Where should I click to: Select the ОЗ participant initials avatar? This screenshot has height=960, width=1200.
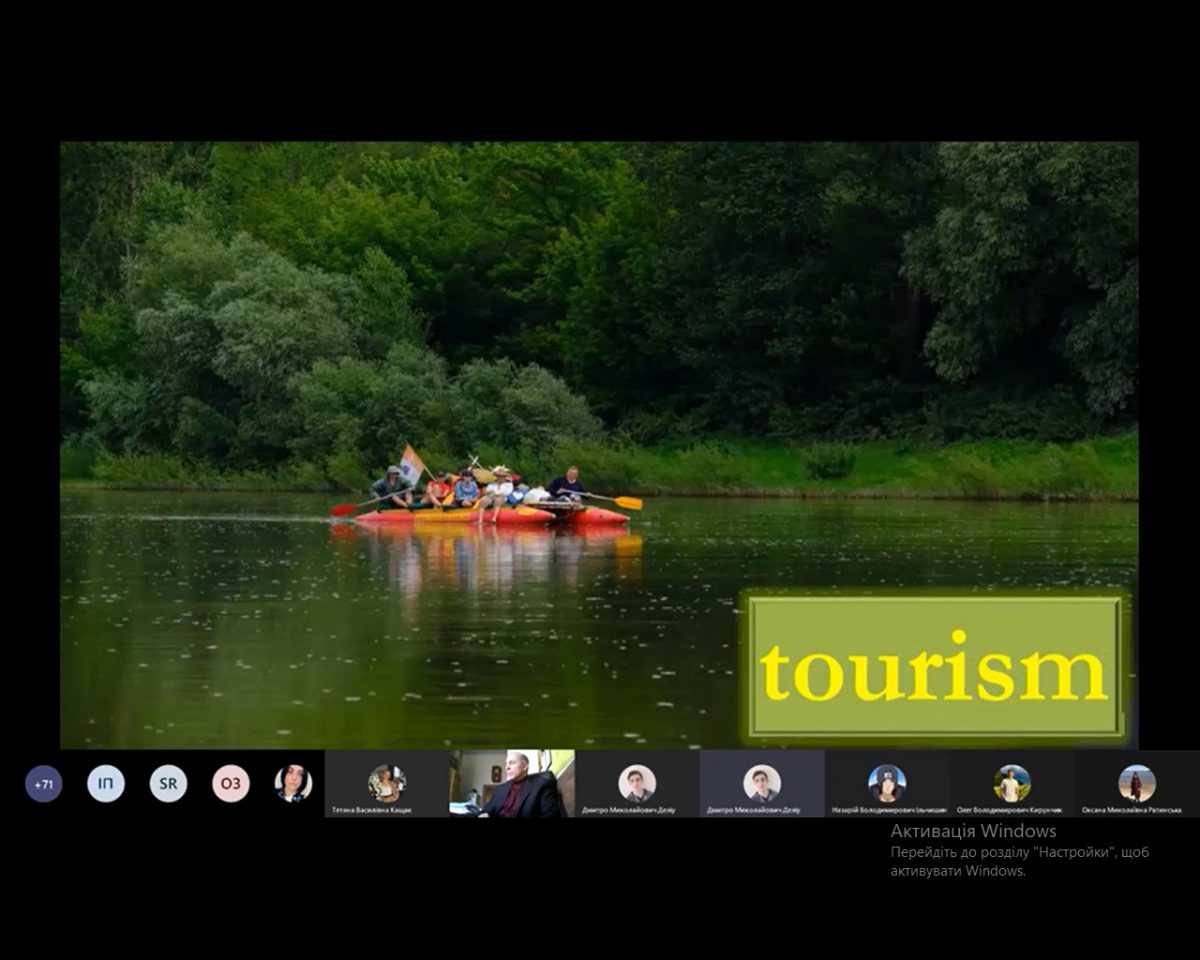(x=231, y=784)
